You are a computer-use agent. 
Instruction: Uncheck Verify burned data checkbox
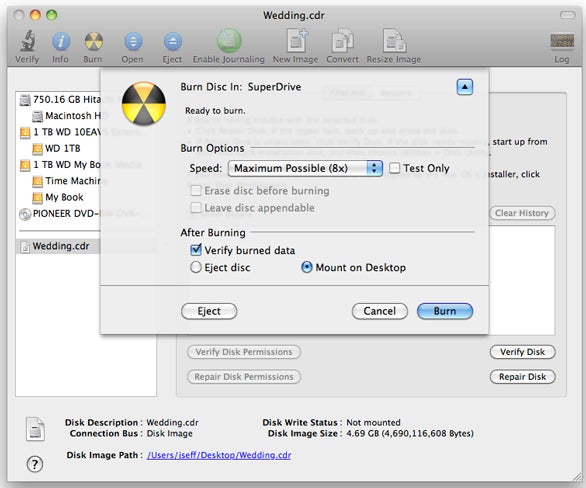point(196,250)
